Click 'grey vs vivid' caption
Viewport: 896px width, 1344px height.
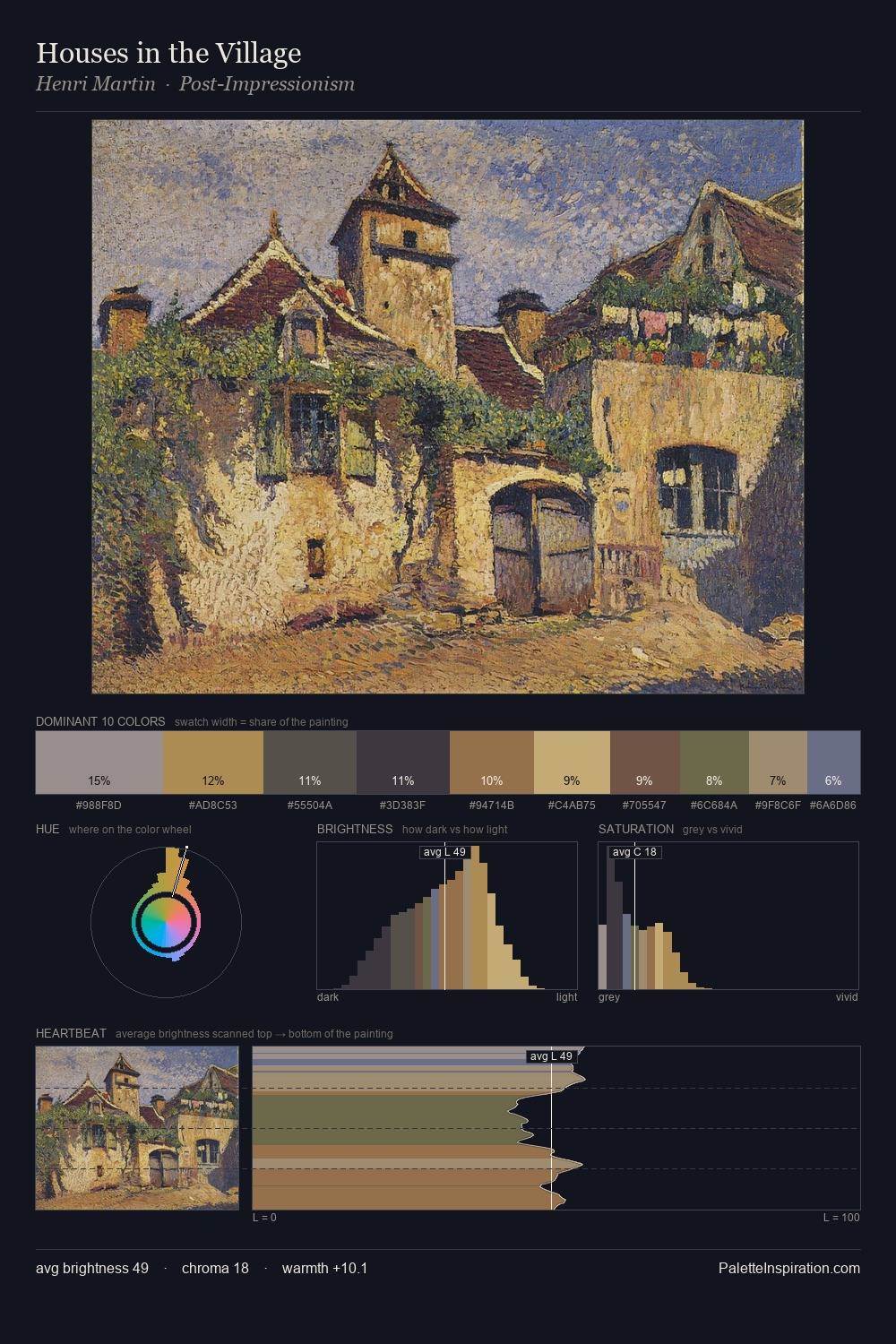pyautogui.click(x=712, y=829)
